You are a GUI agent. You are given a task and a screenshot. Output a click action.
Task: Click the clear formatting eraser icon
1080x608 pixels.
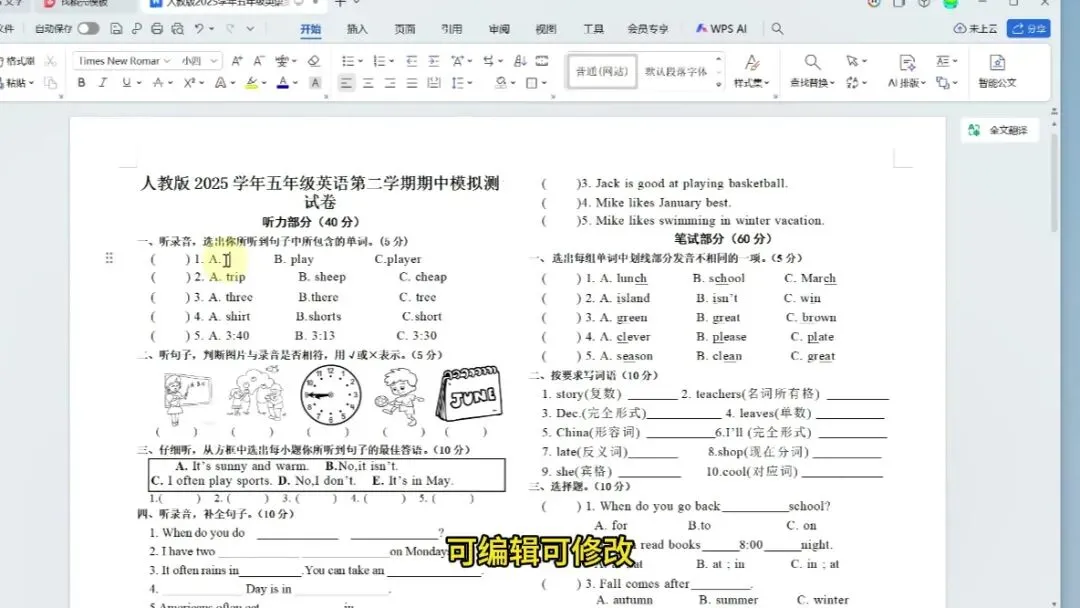(x=314, y=61)
